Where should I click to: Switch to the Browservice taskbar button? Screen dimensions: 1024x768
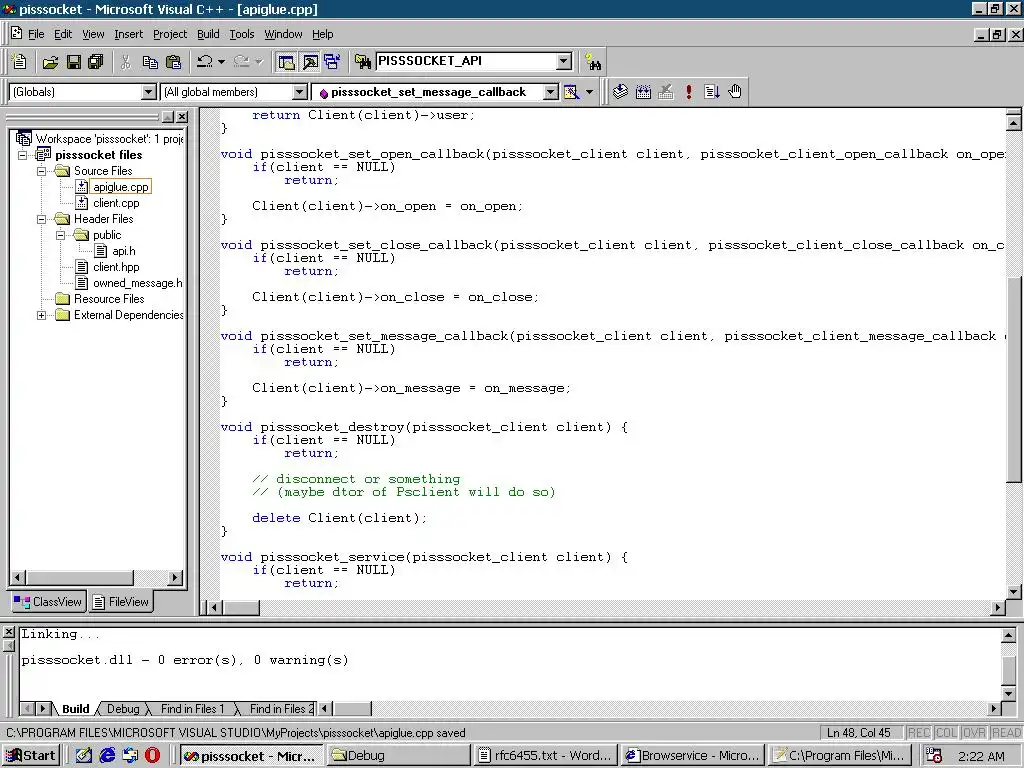692,756
